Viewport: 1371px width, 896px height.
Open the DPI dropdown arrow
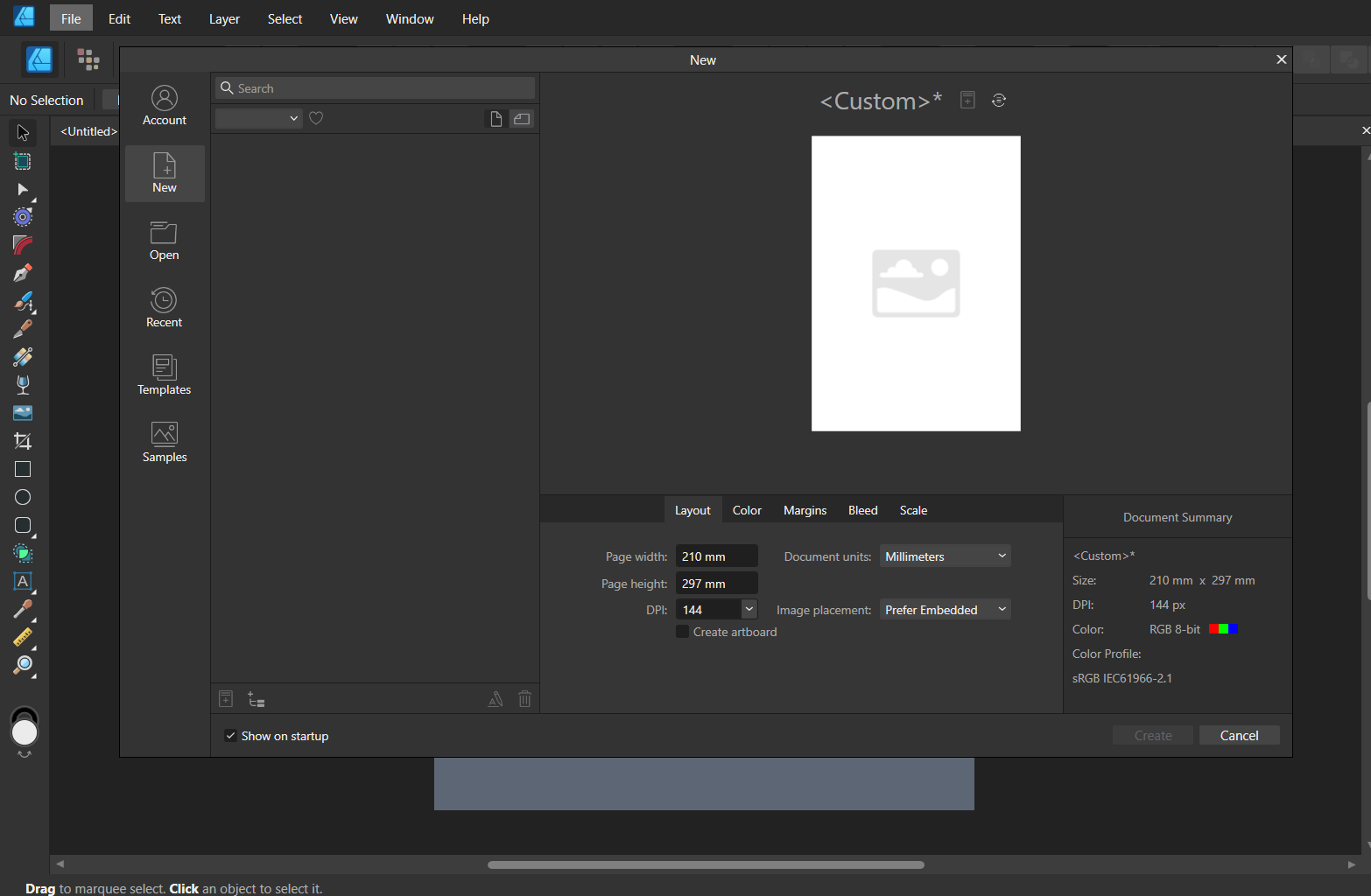749,609
